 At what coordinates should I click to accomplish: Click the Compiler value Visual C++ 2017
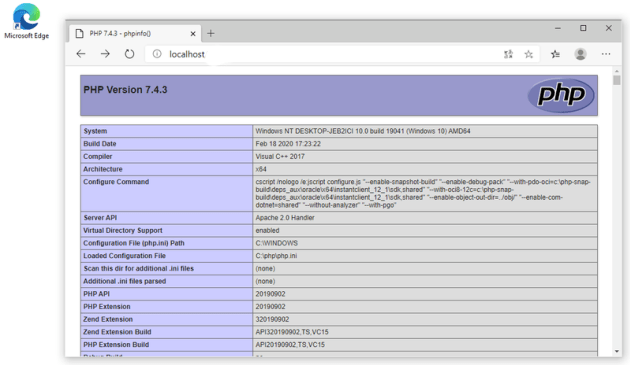pos(280,156)
